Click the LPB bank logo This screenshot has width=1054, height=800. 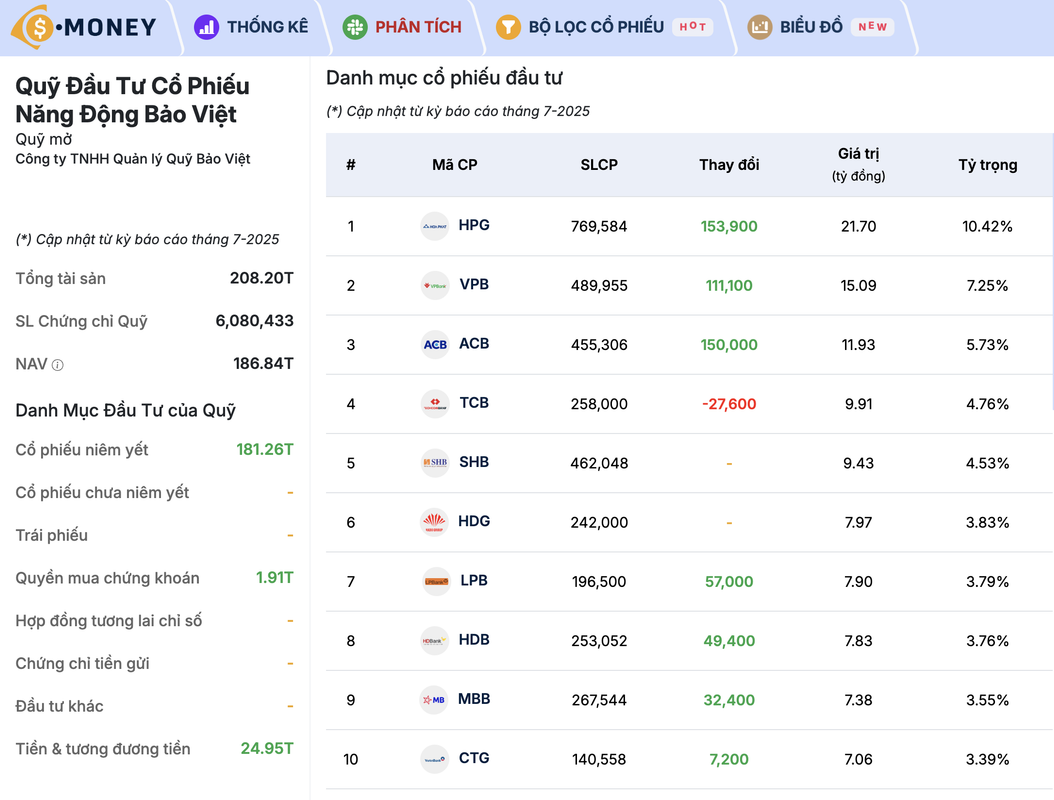click(434, 581)
